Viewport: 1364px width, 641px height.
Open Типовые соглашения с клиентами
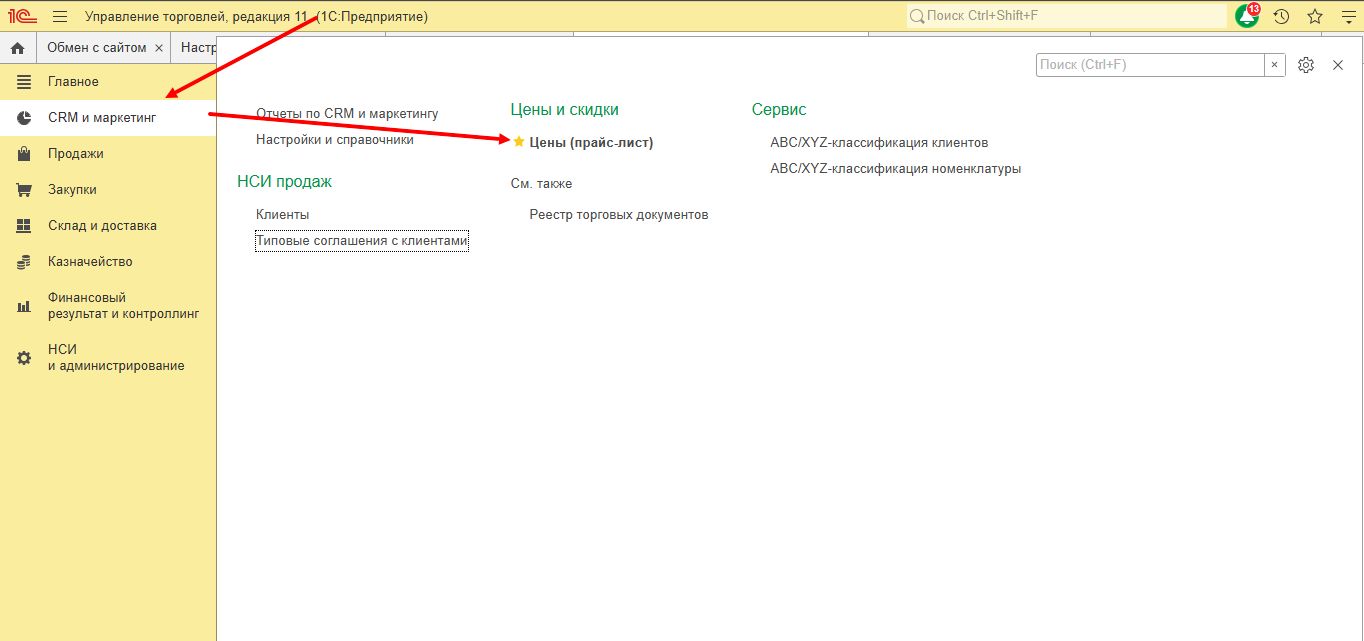click(x=361, y=241)
